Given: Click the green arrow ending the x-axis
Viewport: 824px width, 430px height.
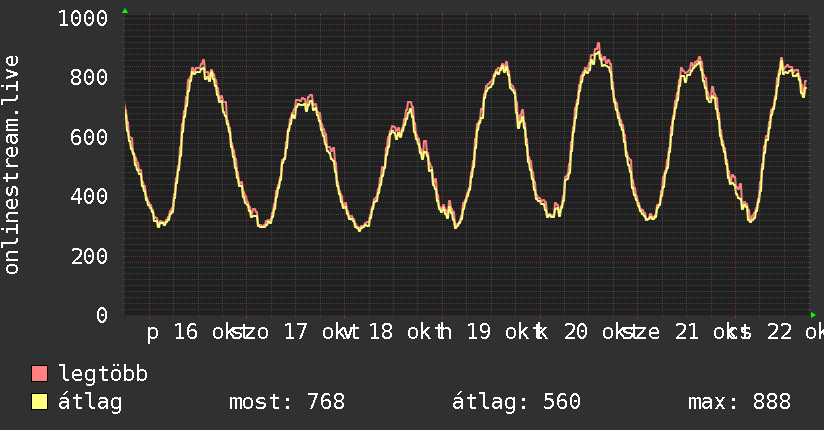Looking at the screenshot, I should coord(813,315).
